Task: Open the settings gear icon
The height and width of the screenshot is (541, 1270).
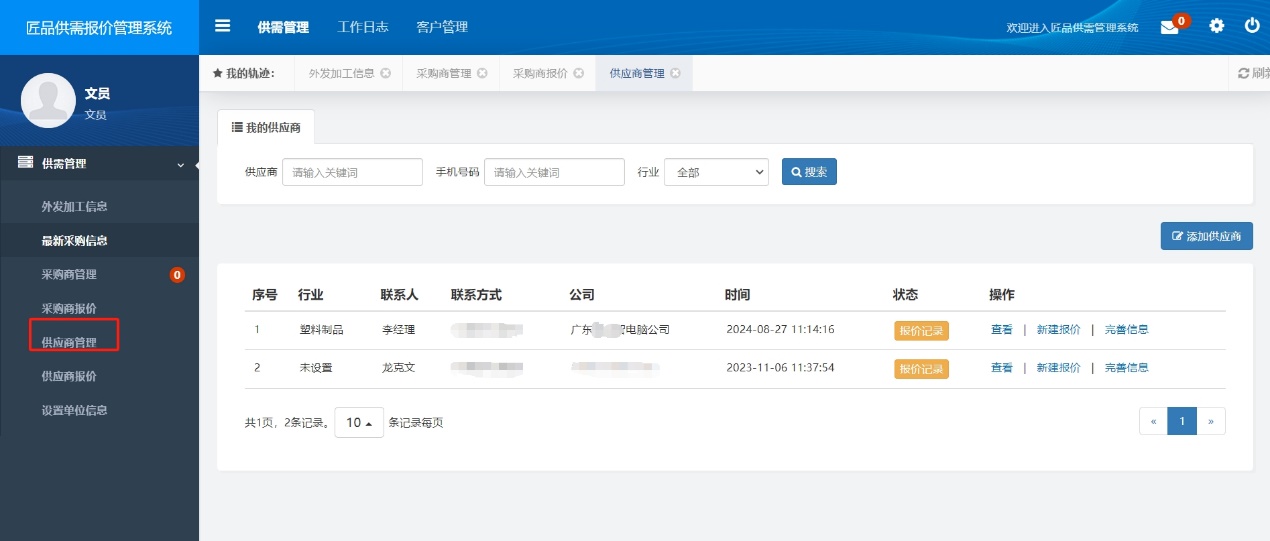Action: (1216, 26)
